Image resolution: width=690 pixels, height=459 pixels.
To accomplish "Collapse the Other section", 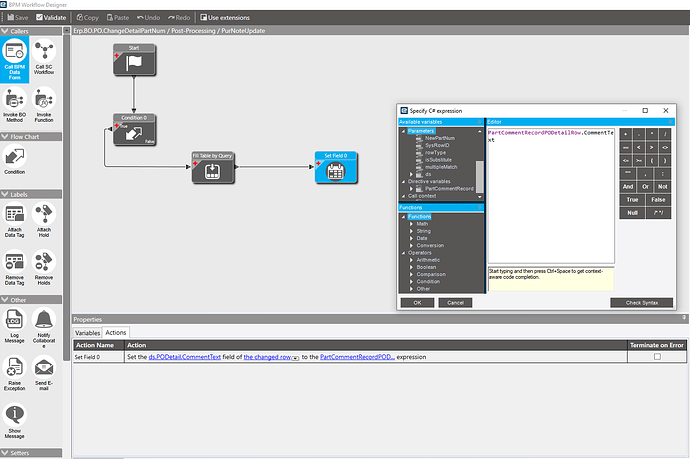I will coord(5,300).
